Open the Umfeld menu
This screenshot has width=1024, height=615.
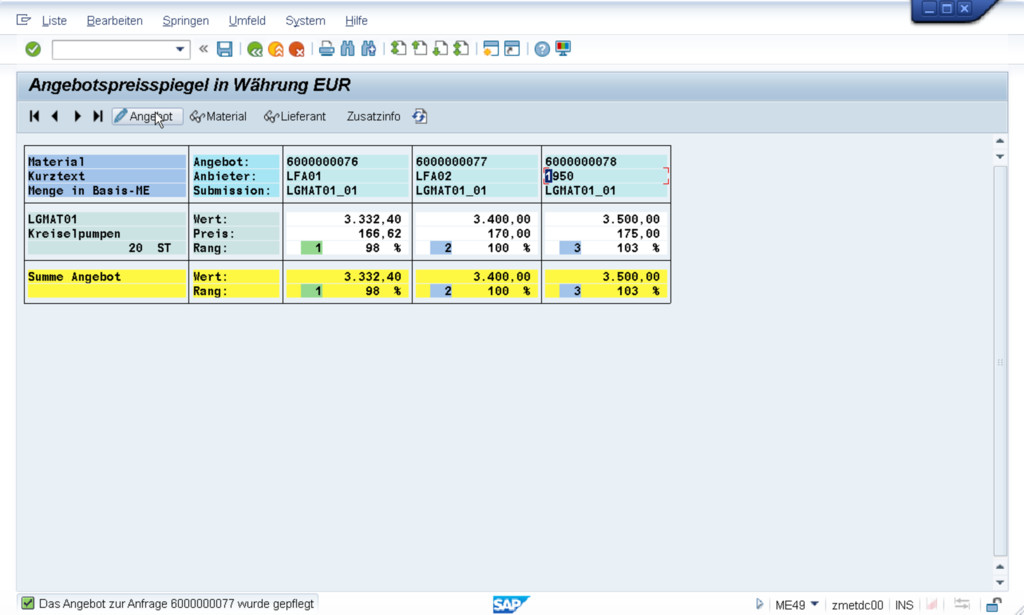[247, 21]
